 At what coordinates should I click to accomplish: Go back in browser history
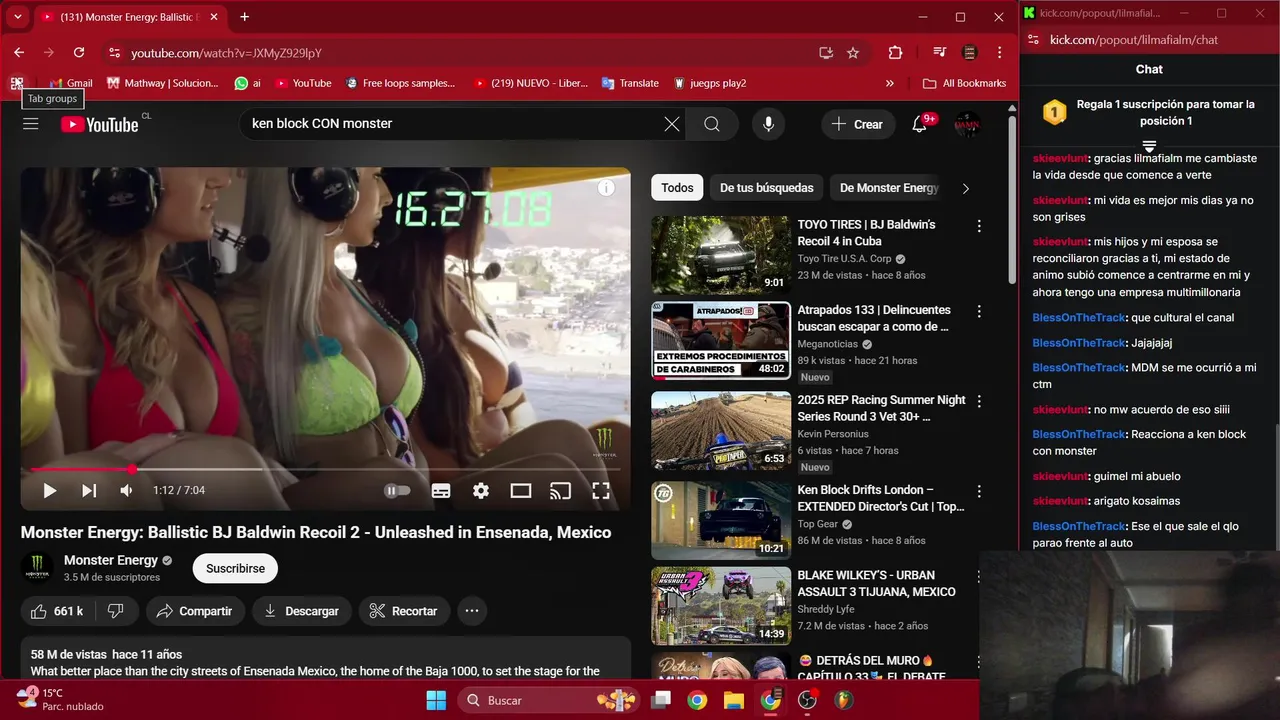(x=19, y=53)
